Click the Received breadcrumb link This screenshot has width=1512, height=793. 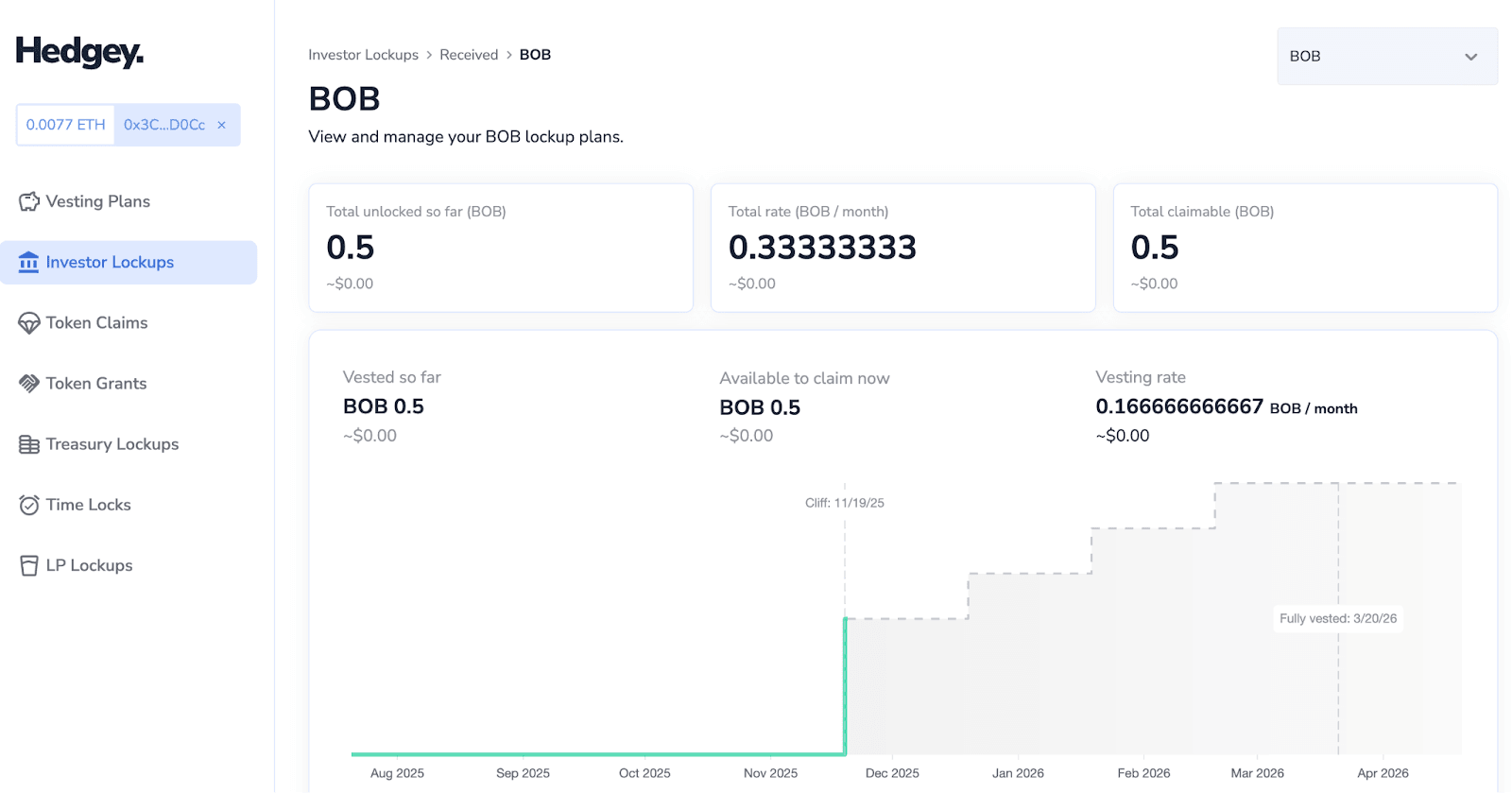(469, 55)
